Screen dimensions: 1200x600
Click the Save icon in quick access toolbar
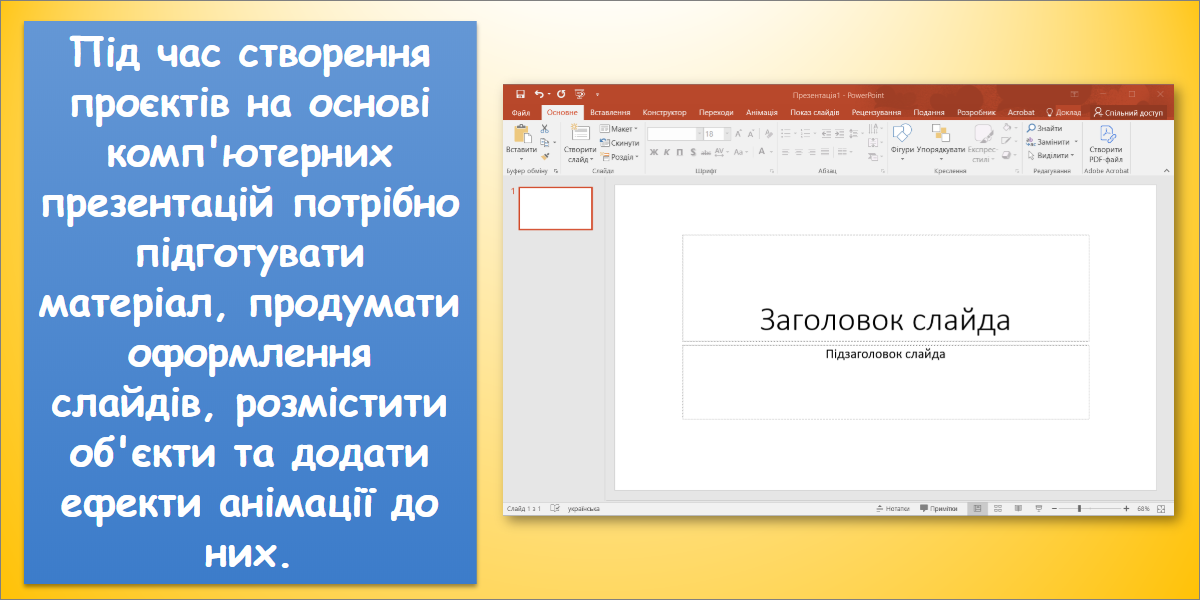click(x=519, y=94)
